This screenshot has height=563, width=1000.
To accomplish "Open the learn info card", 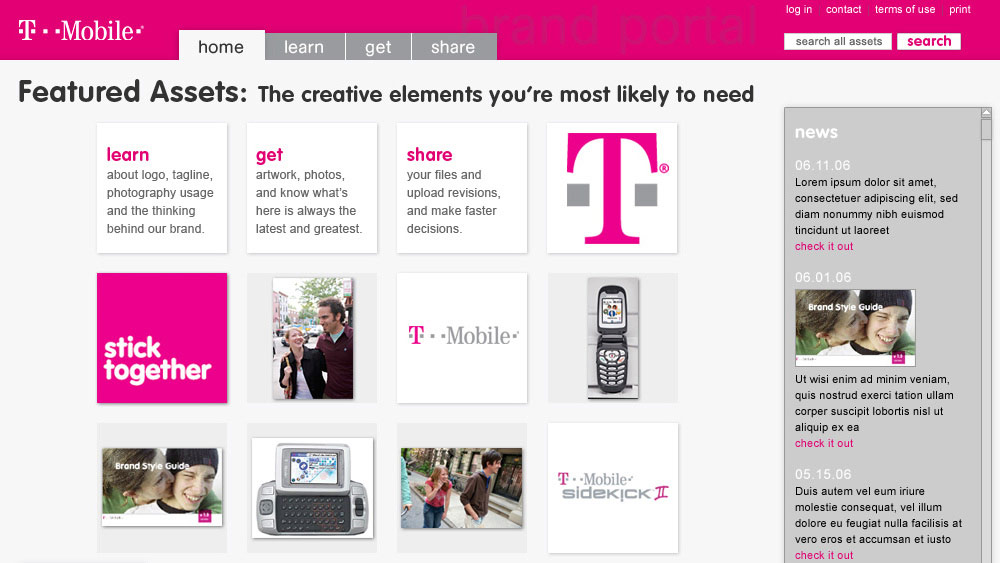I will pyautogui.click(x=162, y=188).
